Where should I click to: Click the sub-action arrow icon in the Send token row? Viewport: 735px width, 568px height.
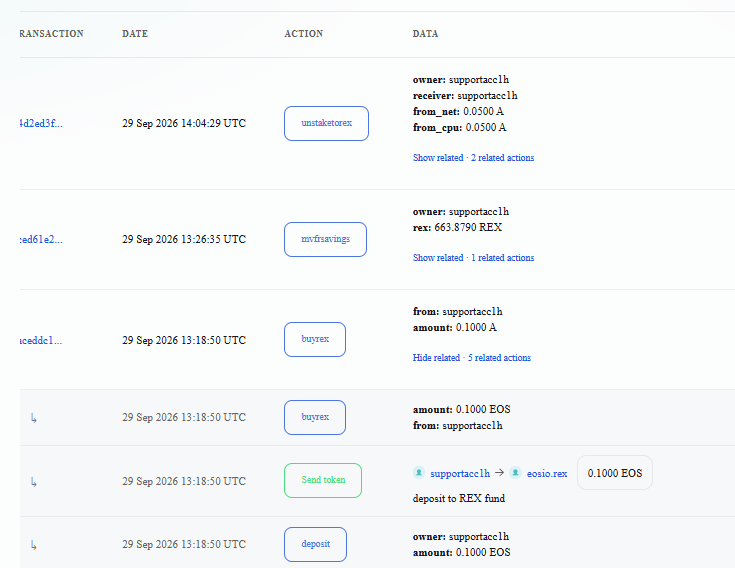click(x=33, y=481)
